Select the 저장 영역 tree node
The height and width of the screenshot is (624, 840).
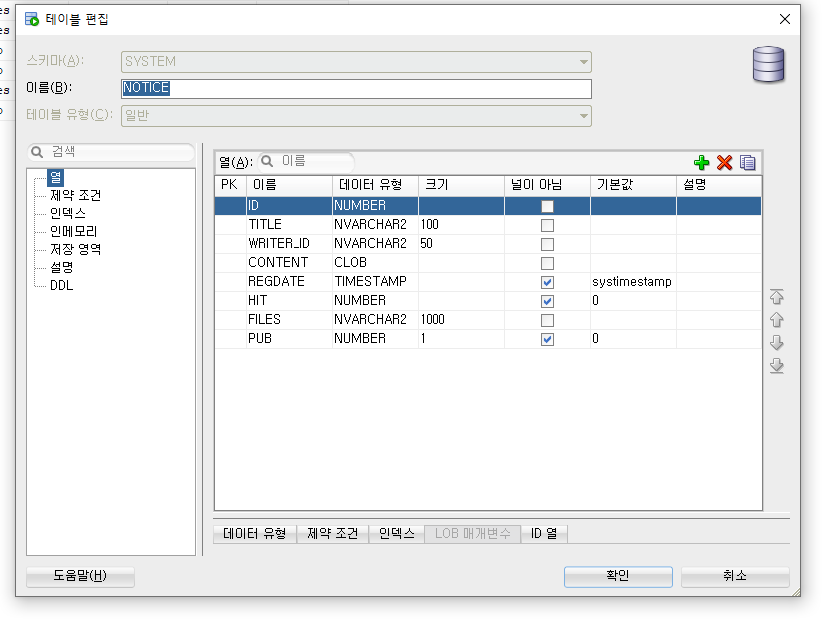[76, 249]
